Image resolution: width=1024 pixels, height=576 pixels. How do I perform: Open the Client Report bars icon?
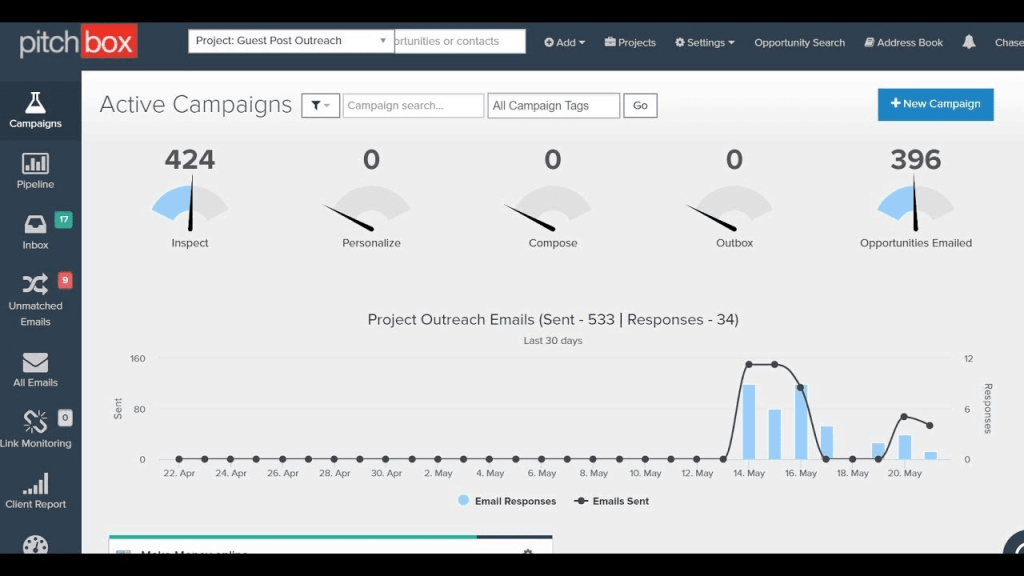pos(35,485)
